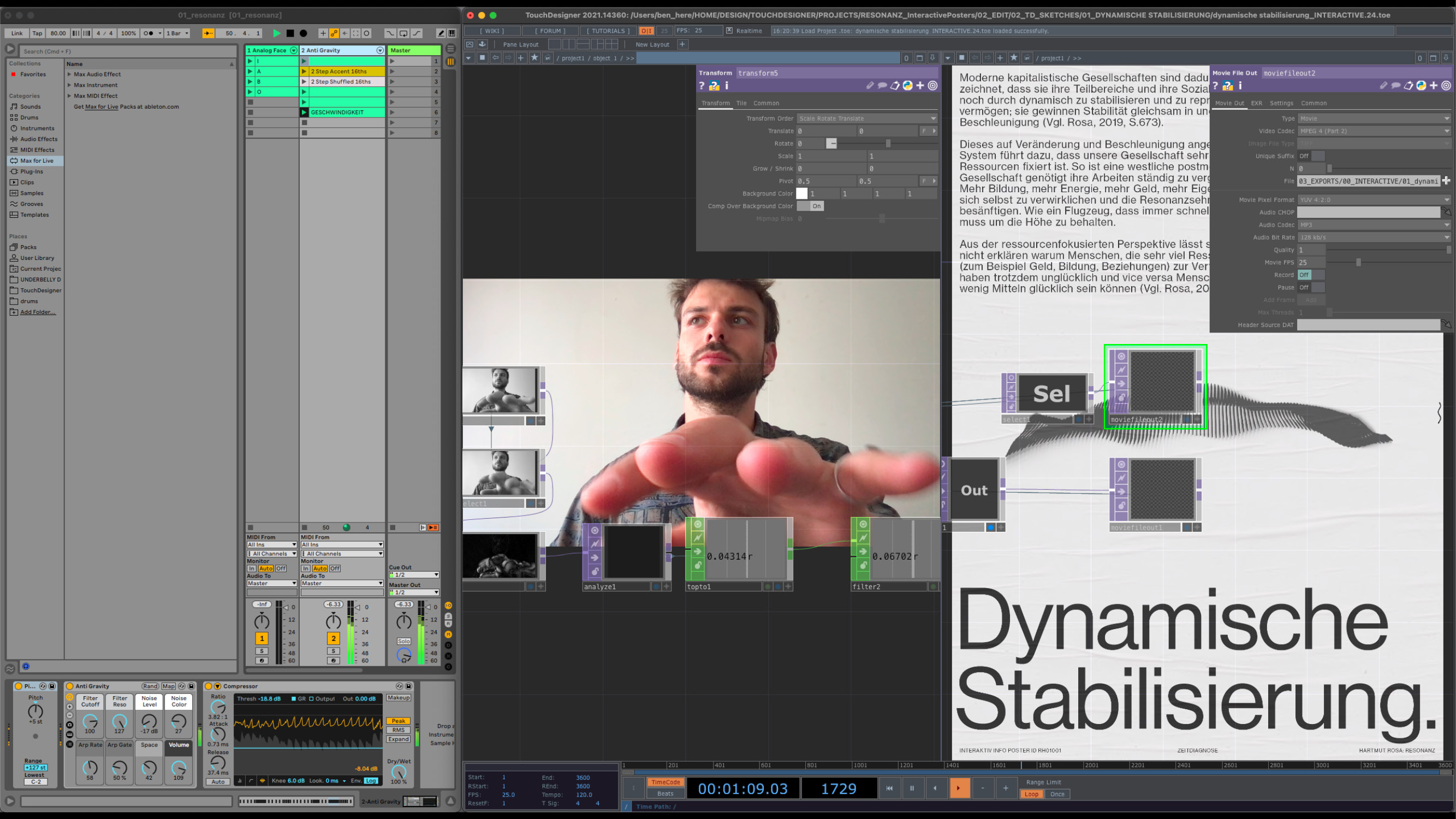The image size is (1456, 819).
Task: Solo track 2 Anti Gravity
Action: (x=334, y=651)
